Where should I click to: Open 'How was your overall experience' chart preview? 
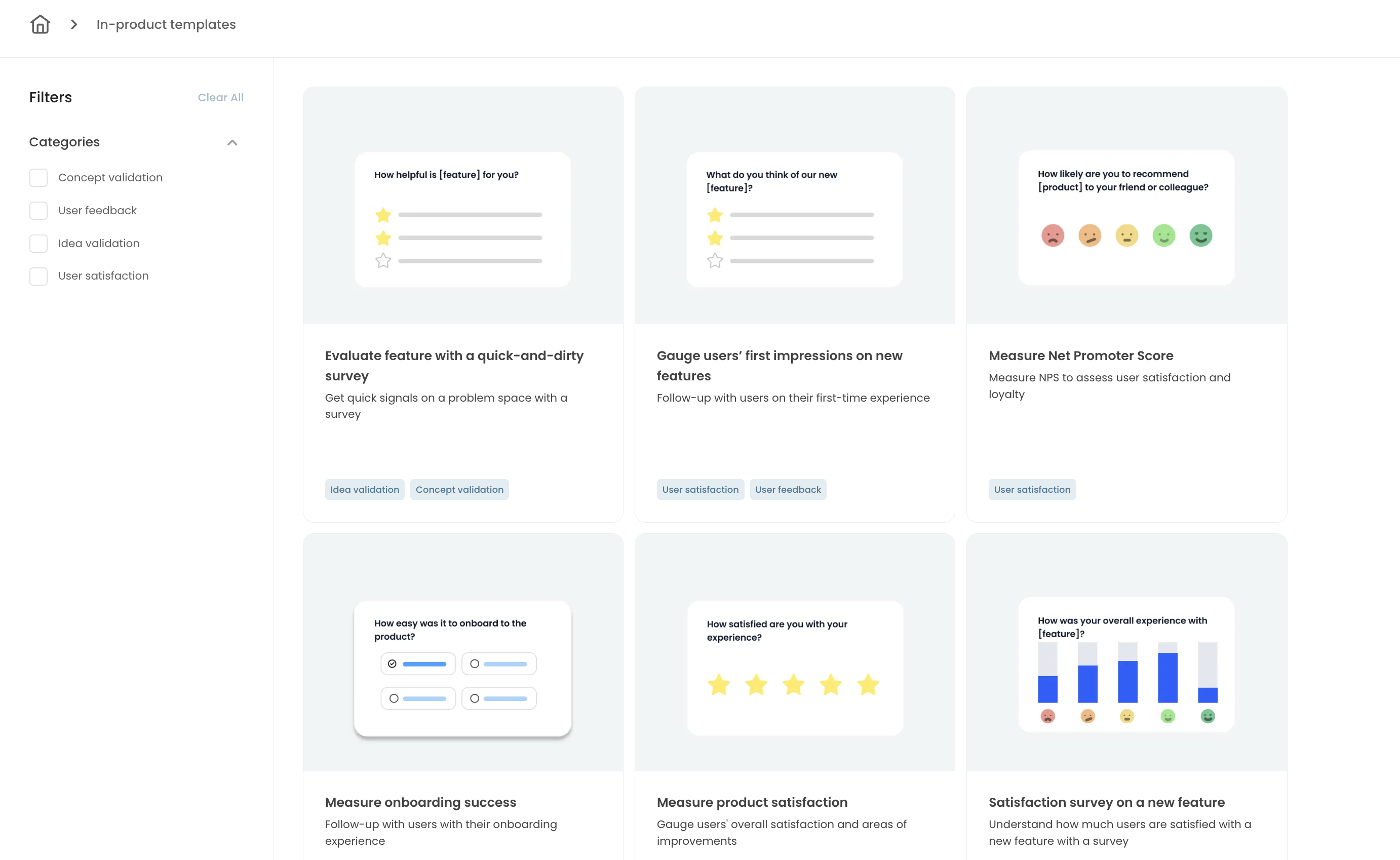[1126, 664]
